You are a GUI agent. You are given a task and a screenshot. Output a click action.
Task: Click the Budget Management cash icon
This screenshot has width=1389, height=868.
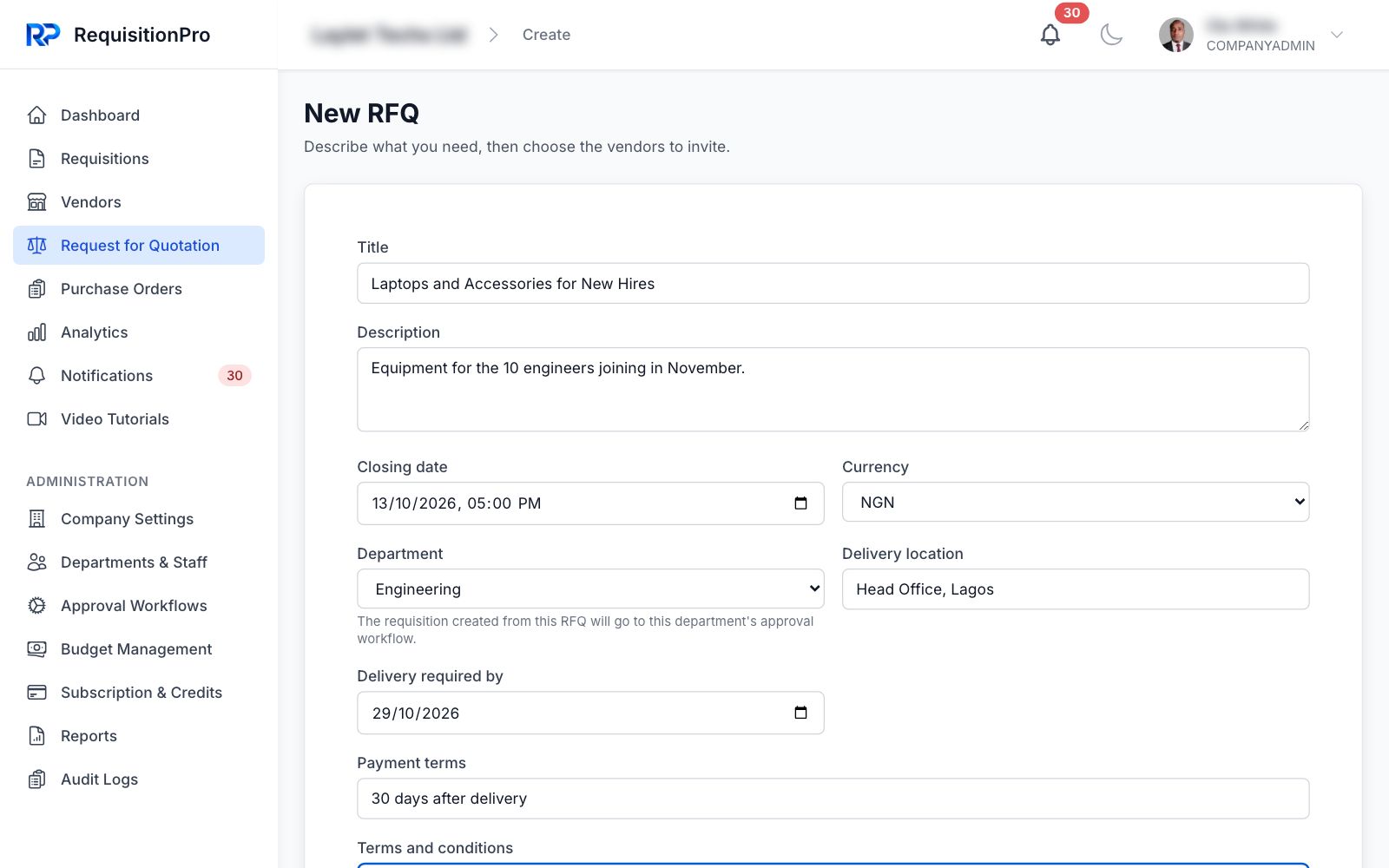[x=36, y=649]
